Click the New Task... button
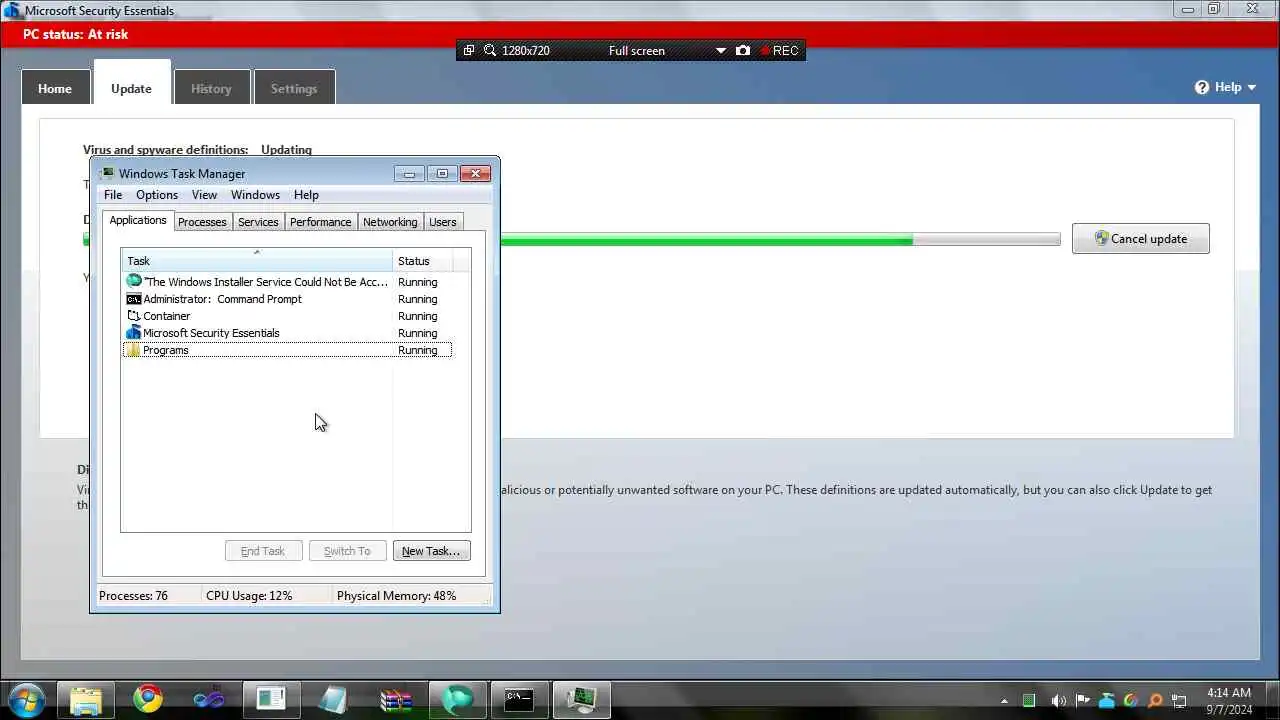This screenshot has height=720, width=1280. click(431, 551)
